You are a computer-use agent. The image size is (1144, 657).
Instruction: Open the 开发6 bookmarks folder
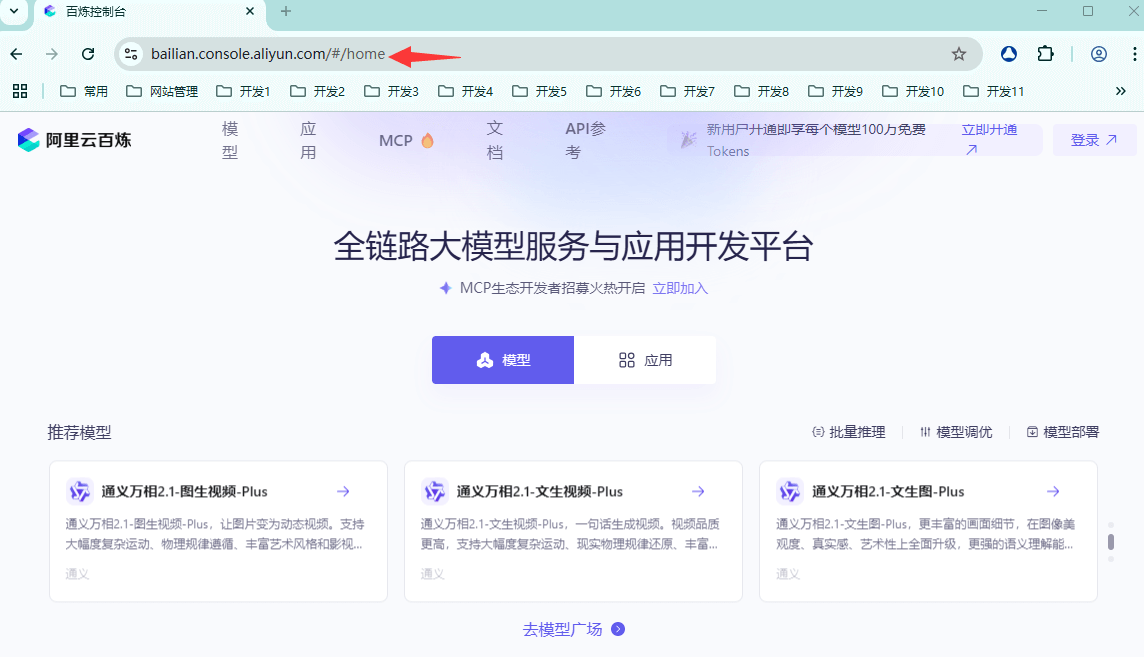[614, 91]
